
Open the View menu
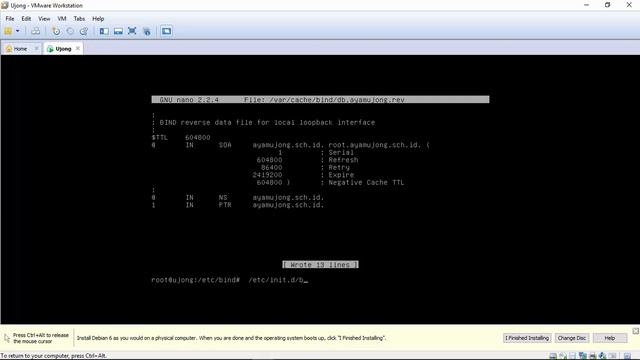coord(44,19)
